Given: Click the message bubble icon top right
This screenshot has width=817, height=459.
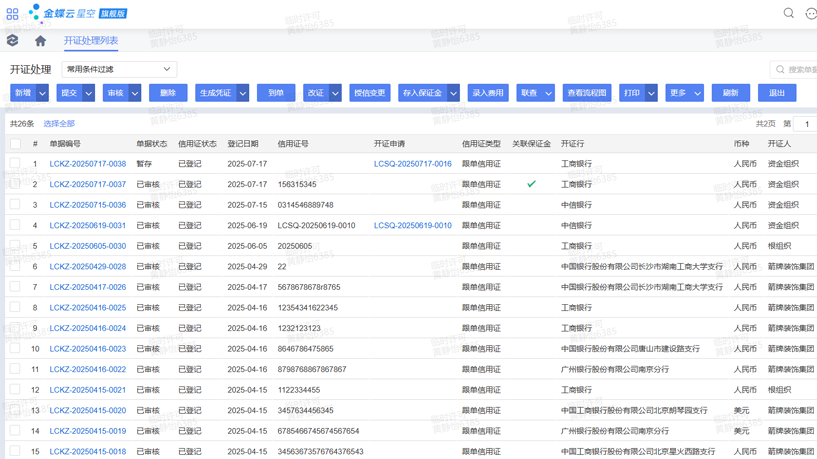Looking at the screenshot, I should [x=811, y=14].
